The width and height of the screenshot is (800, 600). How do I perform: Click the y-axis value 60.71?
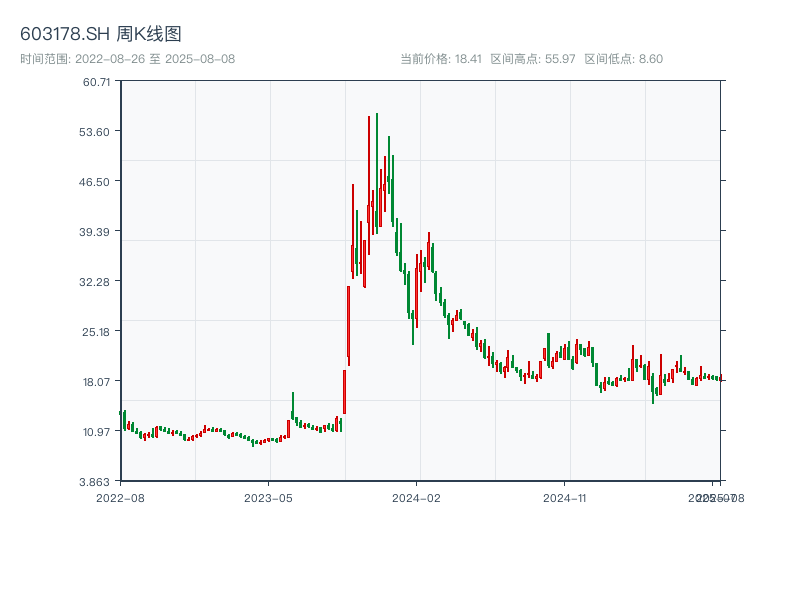click(96, 82)
